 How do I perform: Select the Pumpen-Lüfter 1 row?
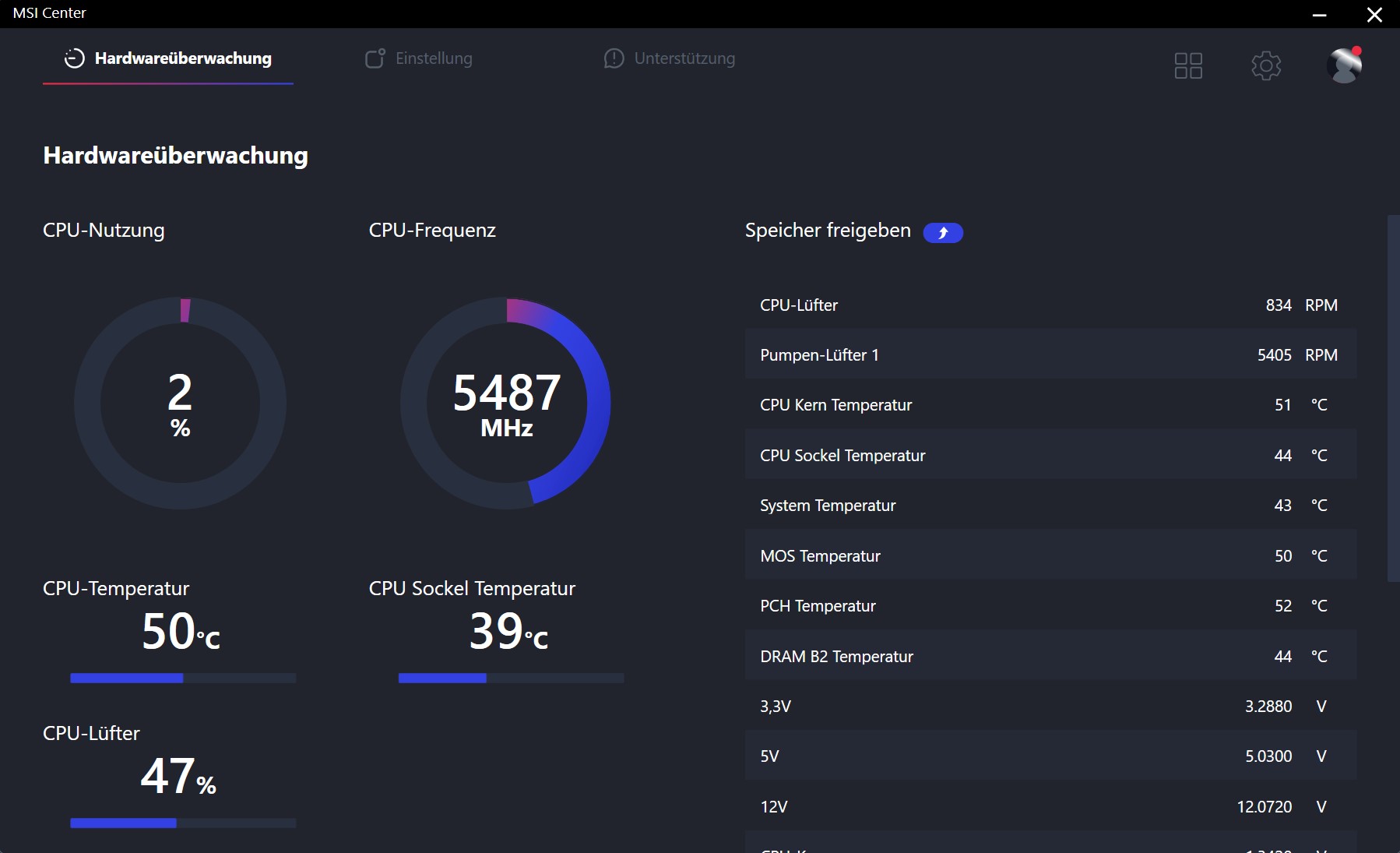click(1050, 355)
